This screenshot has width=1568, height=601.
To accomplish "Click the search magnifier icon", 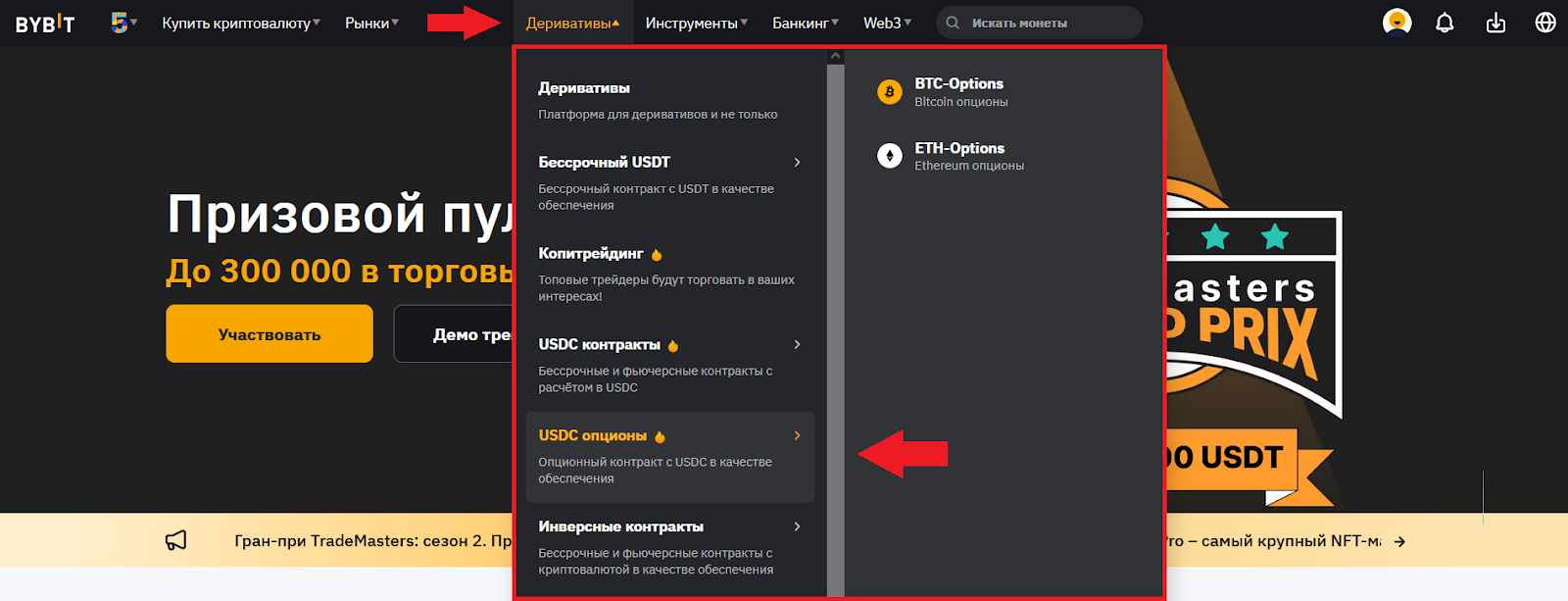I will tap(953, 23).
